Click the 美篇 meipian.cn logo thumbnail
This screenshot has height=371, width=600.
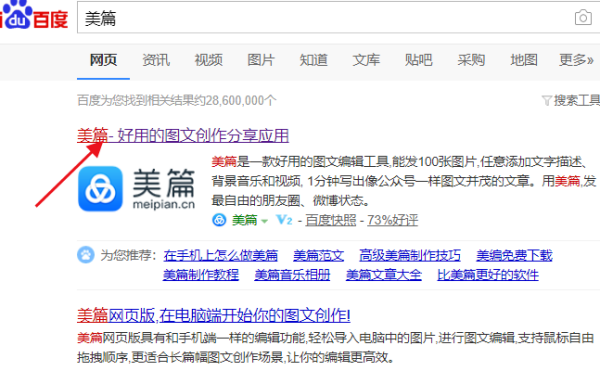point(137,189)
